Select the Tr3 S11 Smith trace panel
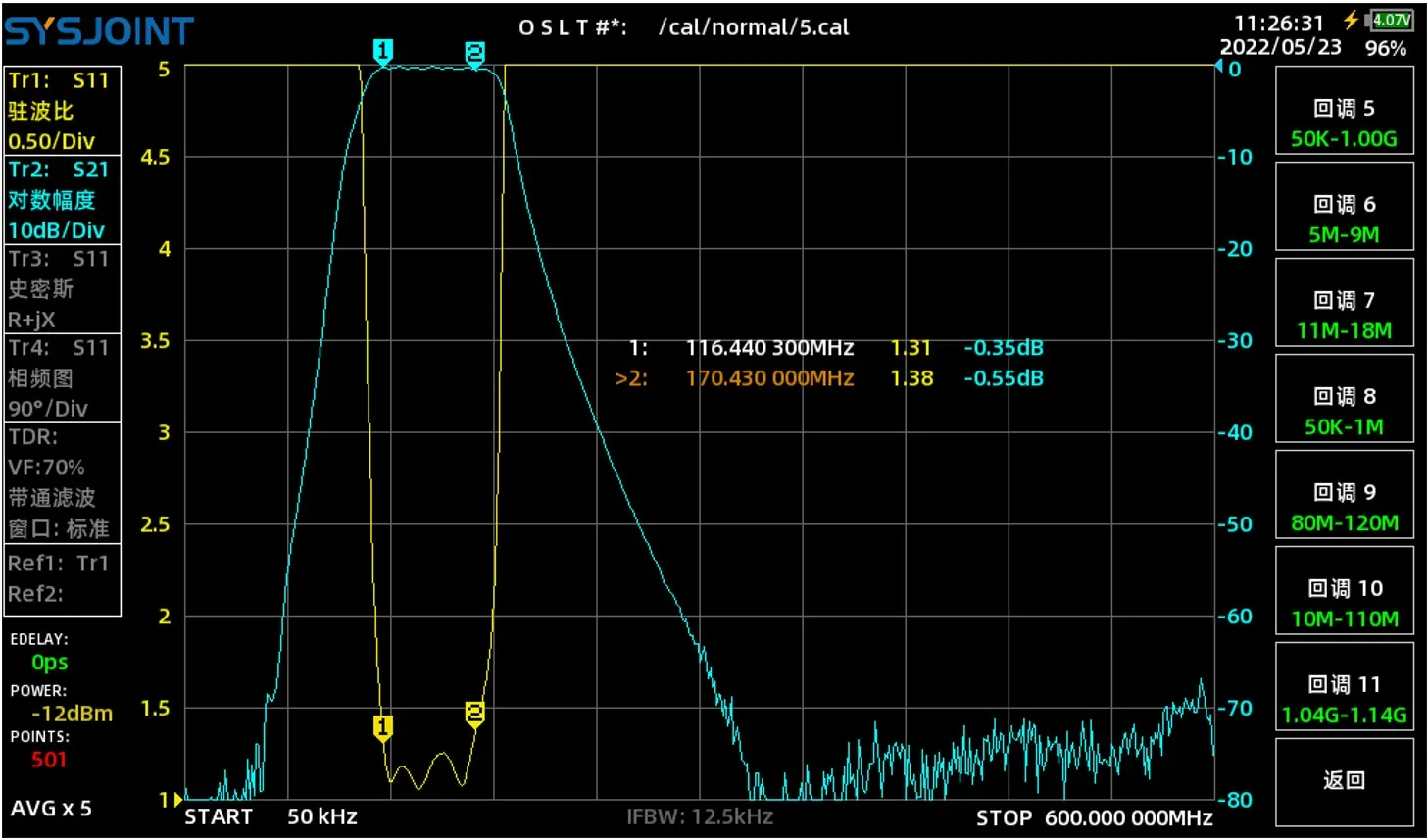Screen dimensions: 1428x840 pyautogui.click(x=63, y=288)
